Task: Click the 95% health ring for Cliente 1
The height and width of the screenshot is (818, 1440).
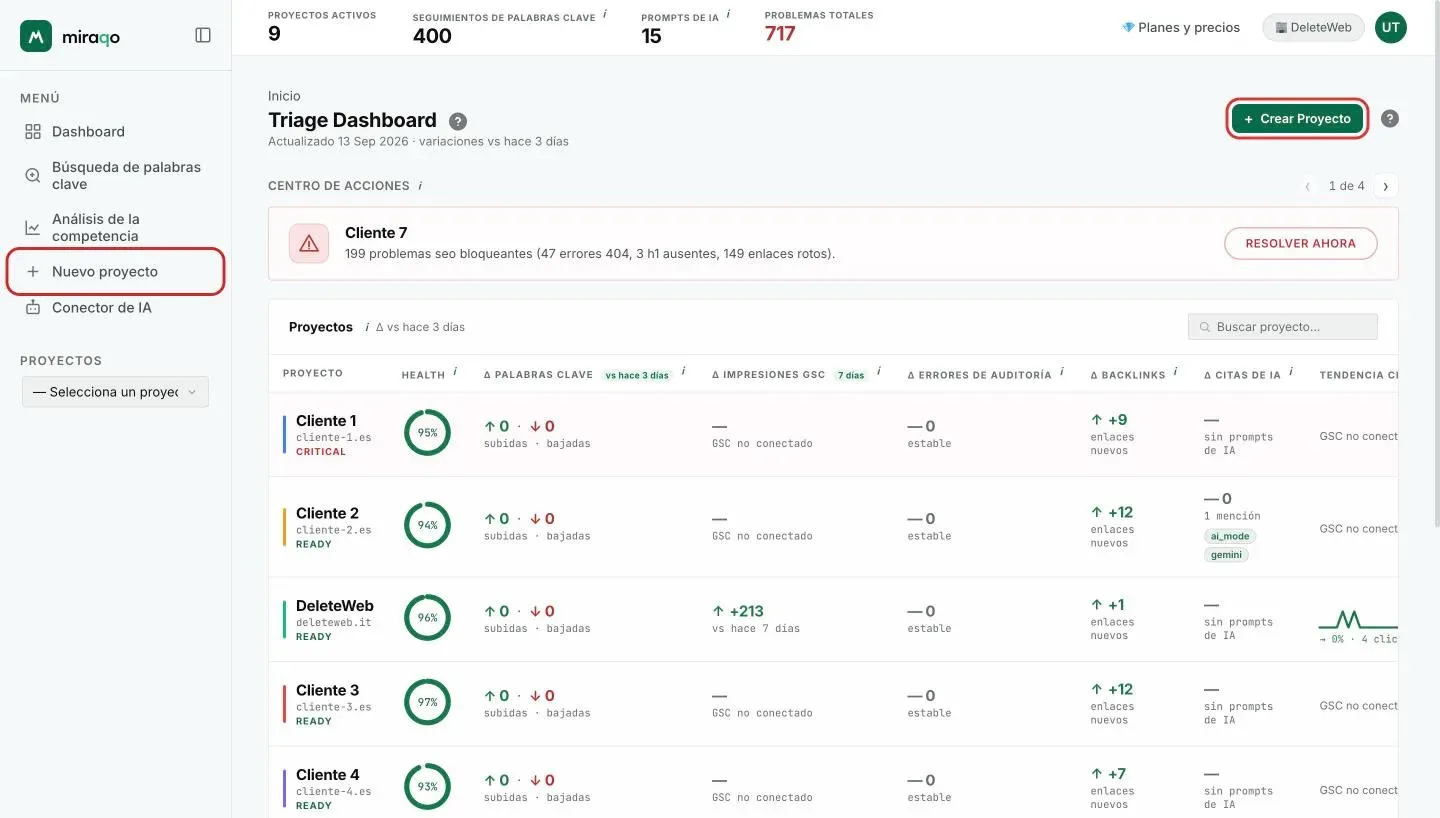Action: coord(428,433)
